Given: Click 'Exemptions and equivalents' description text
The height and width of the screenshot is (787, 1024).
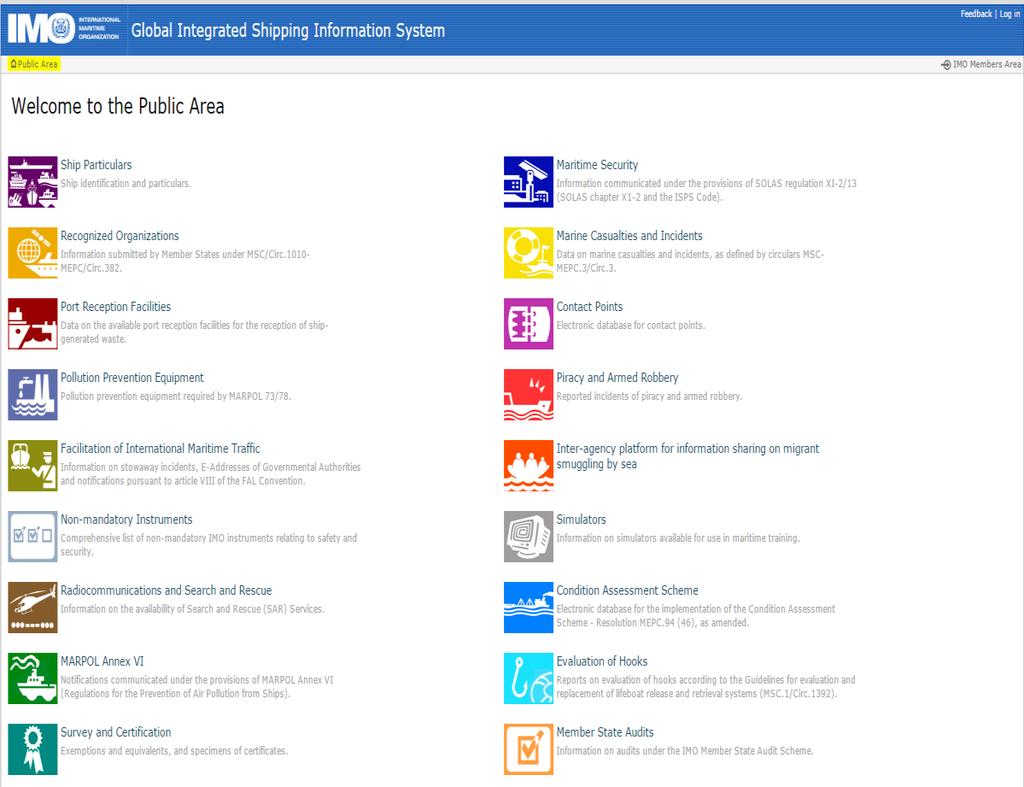Looking at the screenshot, I should [x=174, y=751].
